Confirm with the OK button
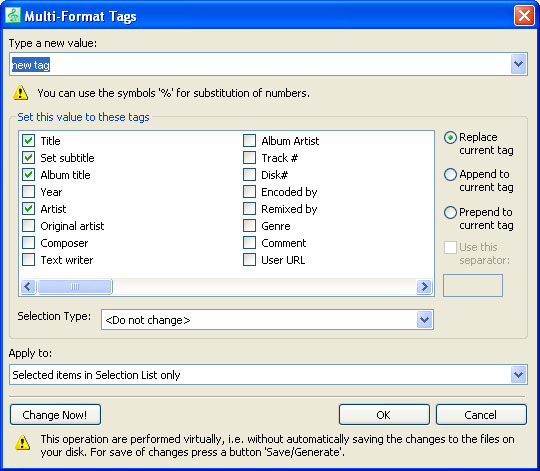This screenshot has height=471, width=540. tap(384, 415)
